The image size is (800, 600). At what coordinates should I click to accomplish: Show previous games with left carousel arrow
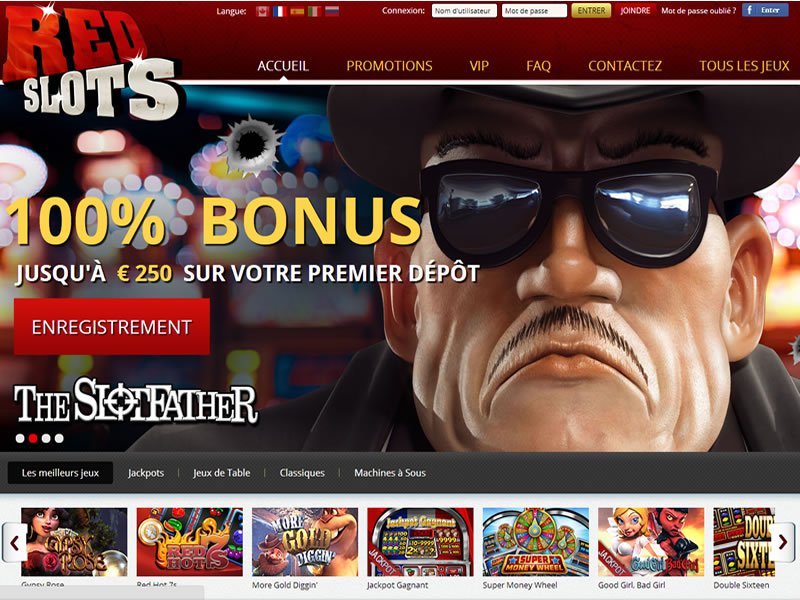point(15,542)
